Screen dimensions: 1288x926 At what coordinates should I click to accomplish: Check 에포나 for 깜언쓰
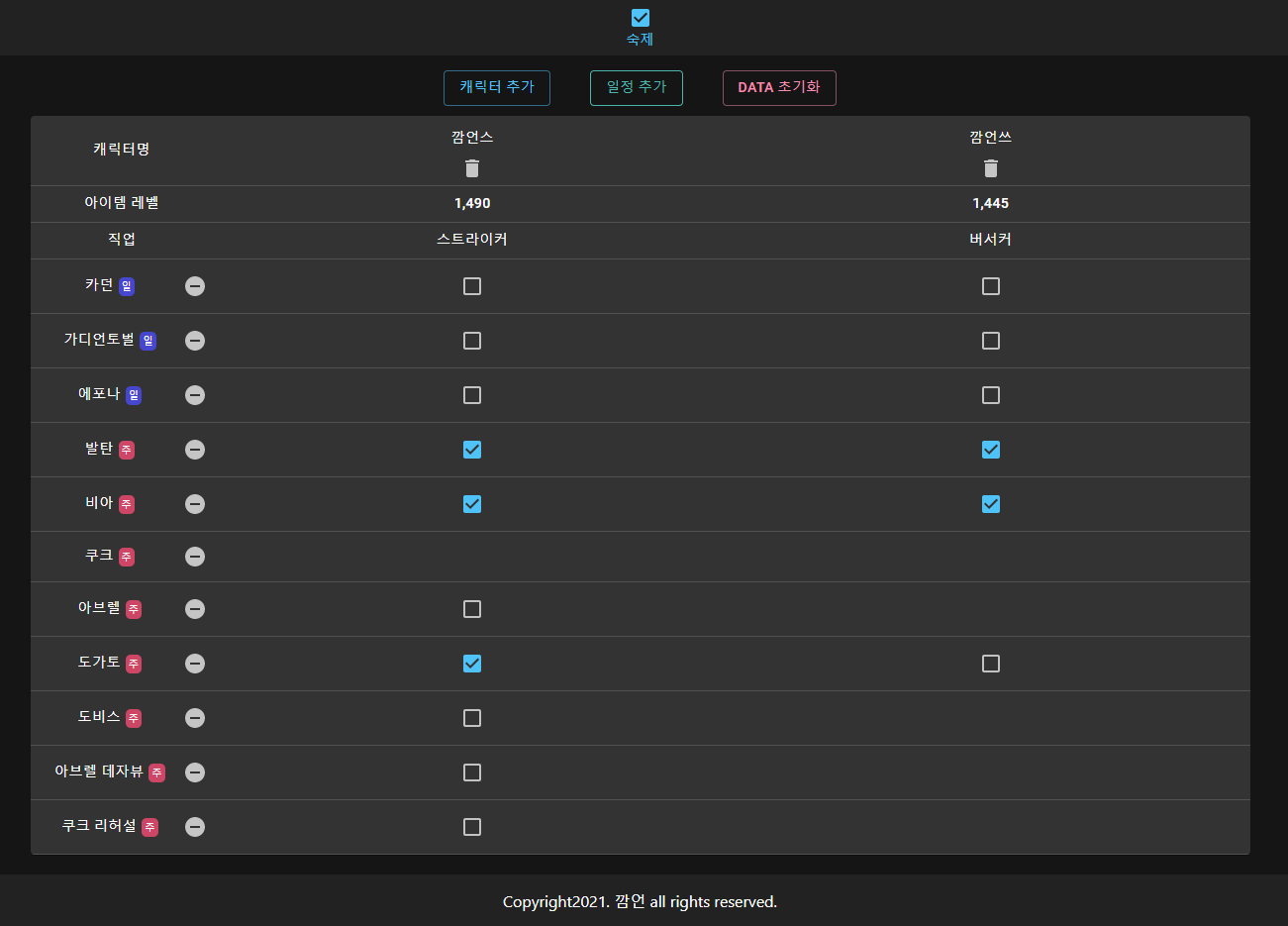[x=991, y=395]
